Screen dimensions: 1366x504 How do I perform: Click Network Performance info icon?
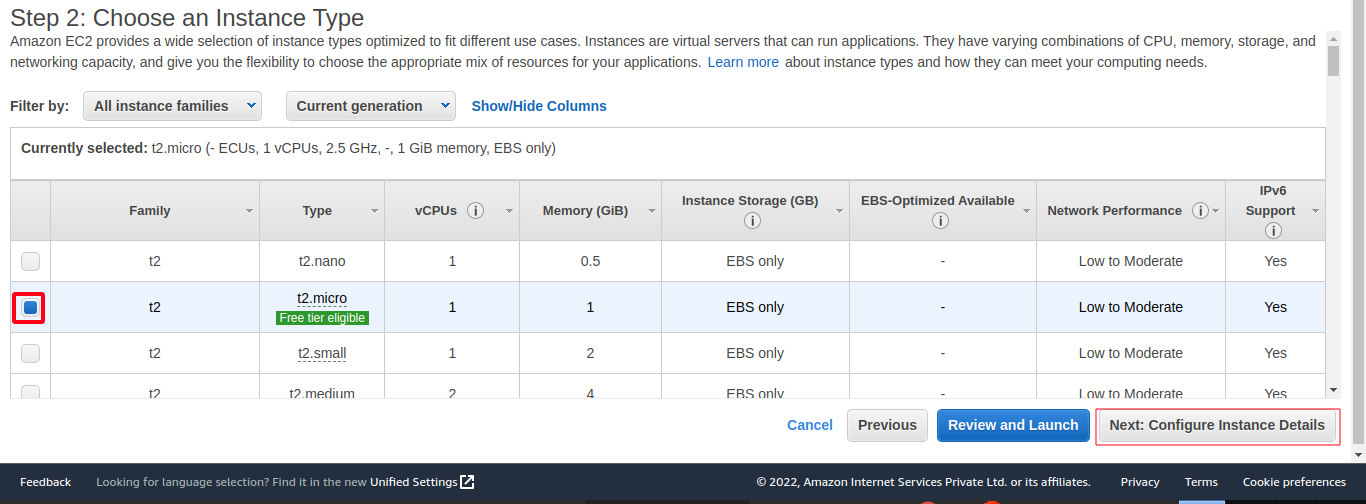pos(1200,211)
